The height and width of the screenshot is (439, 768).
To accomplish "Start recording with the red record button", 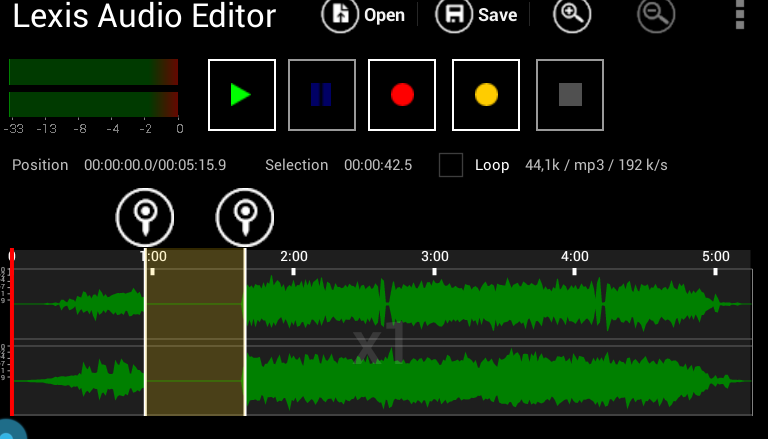I will click(402, 95).
